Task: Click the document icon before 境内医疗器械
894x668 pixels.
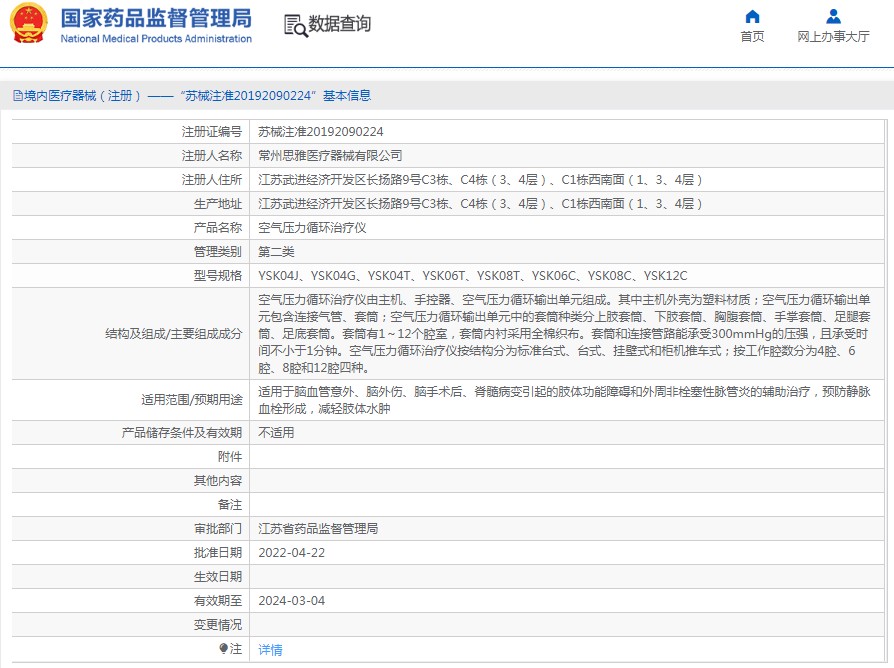Action: coord(17,96)
